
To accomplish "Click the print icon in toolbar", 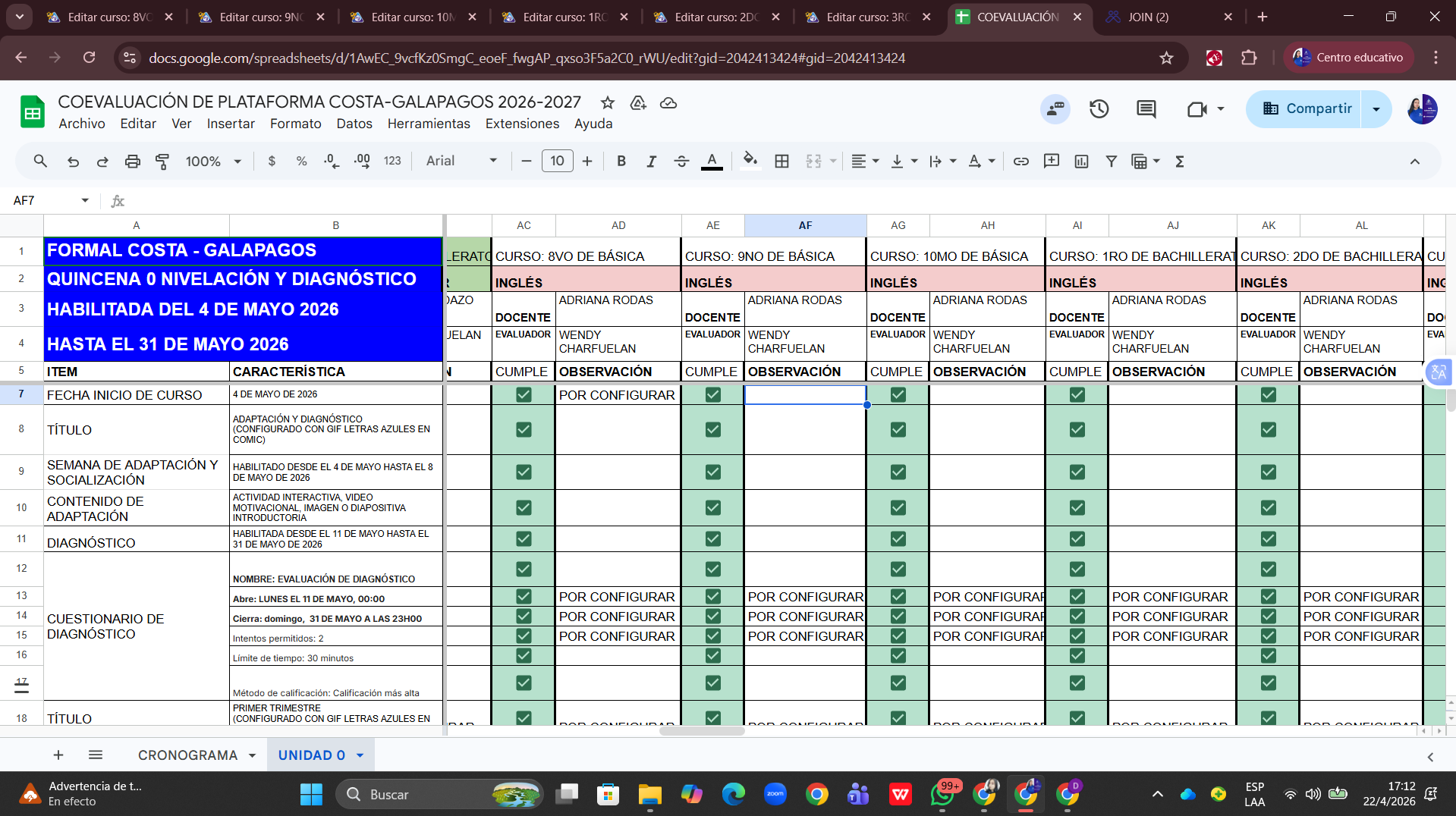I will click(133, 161).
